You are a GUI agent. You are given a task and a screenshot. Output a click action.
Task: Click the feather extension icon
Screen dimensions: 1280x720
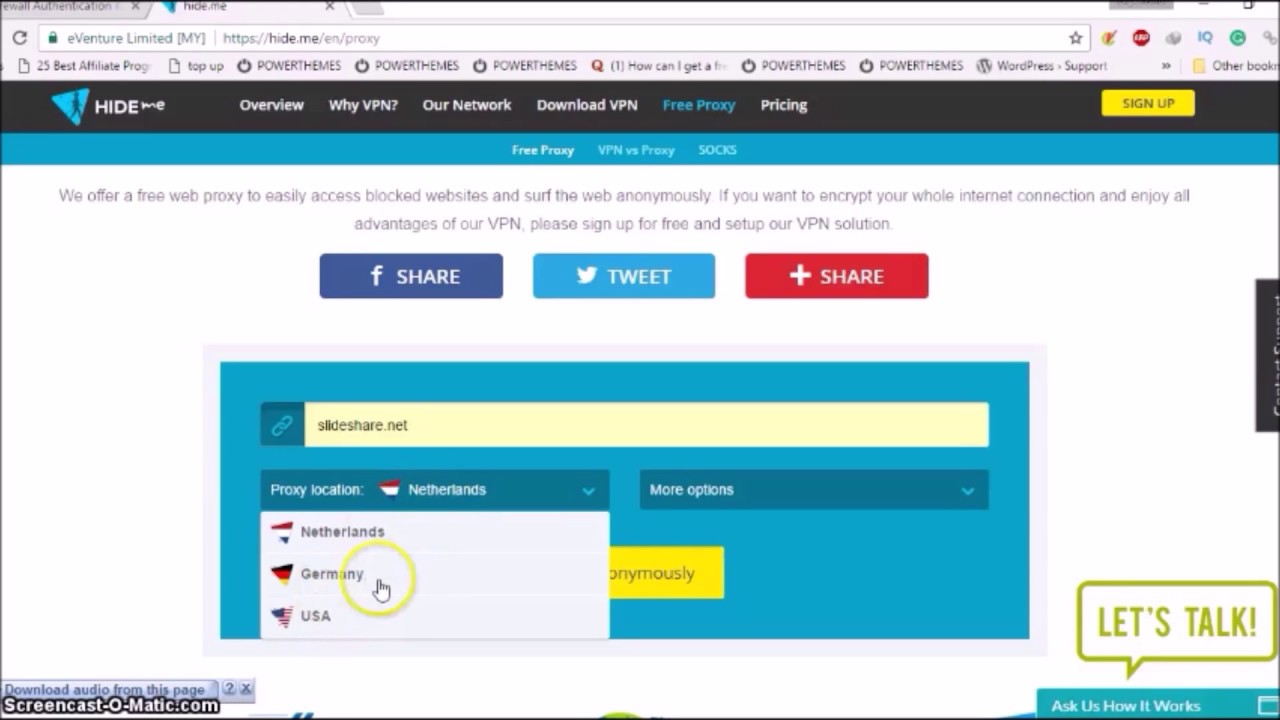pyautogui.click(x=1109, y=38)
